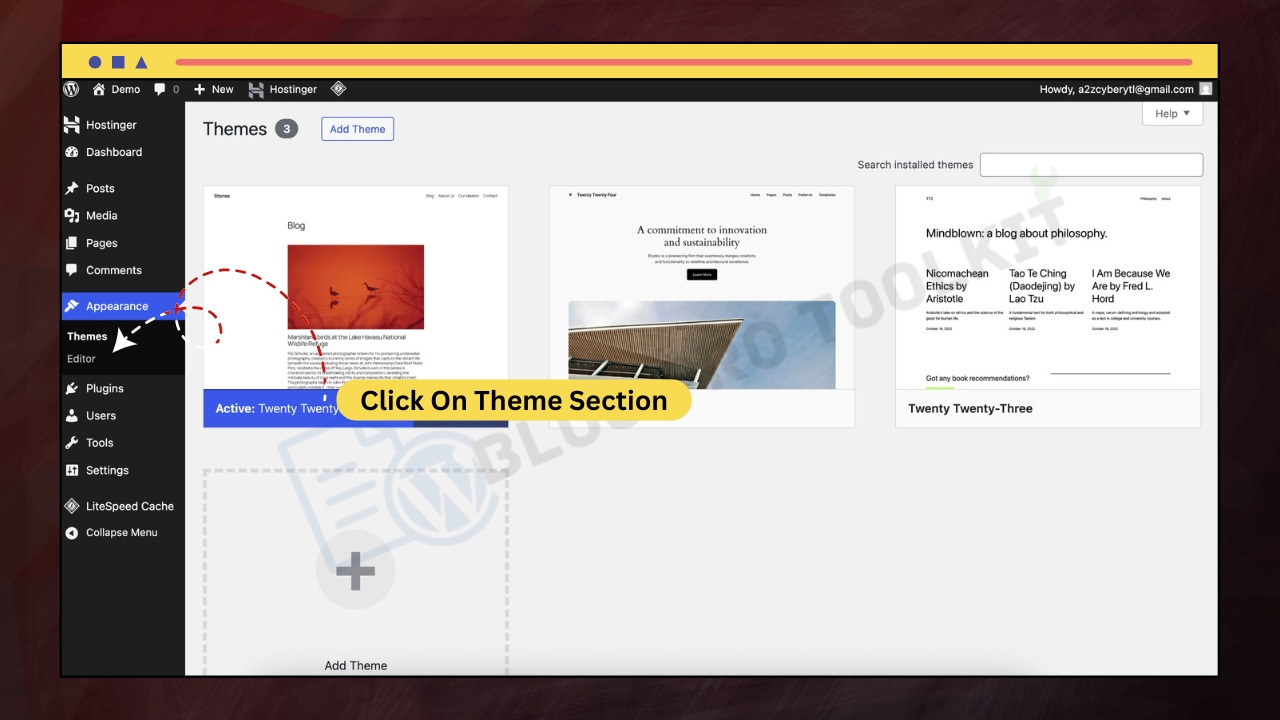Open the LiteSpeed diamond icon in admin bar
This screenshot has width=1280, height=720.
pyautogui.click(x=338, y=89)
